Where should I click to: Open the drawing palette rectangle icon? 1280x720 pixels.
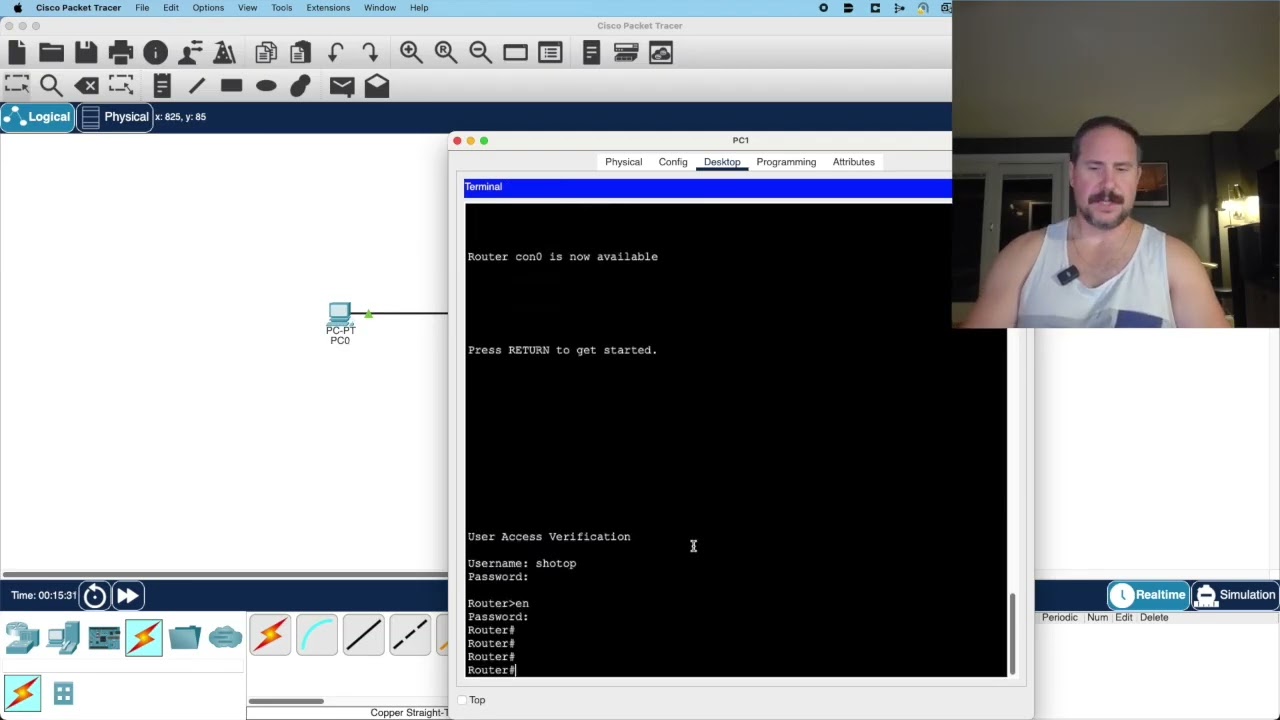515,52
